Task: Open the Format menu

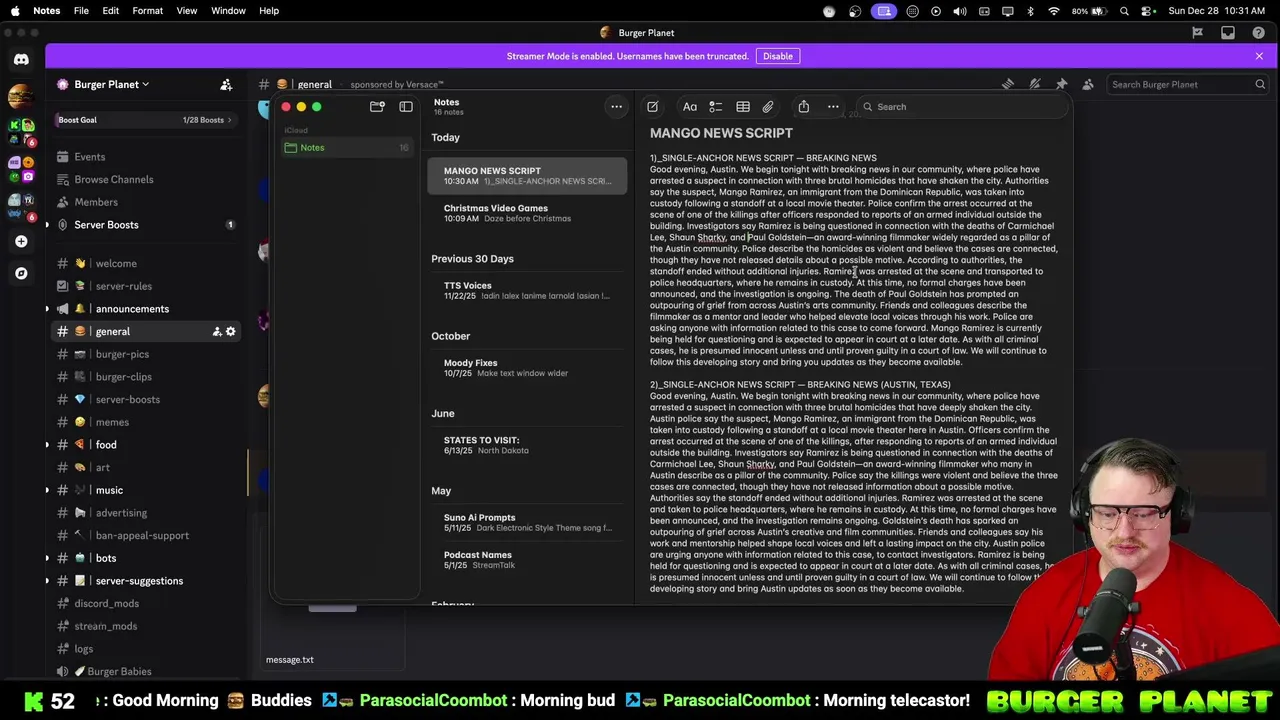Action: point(147,11)
